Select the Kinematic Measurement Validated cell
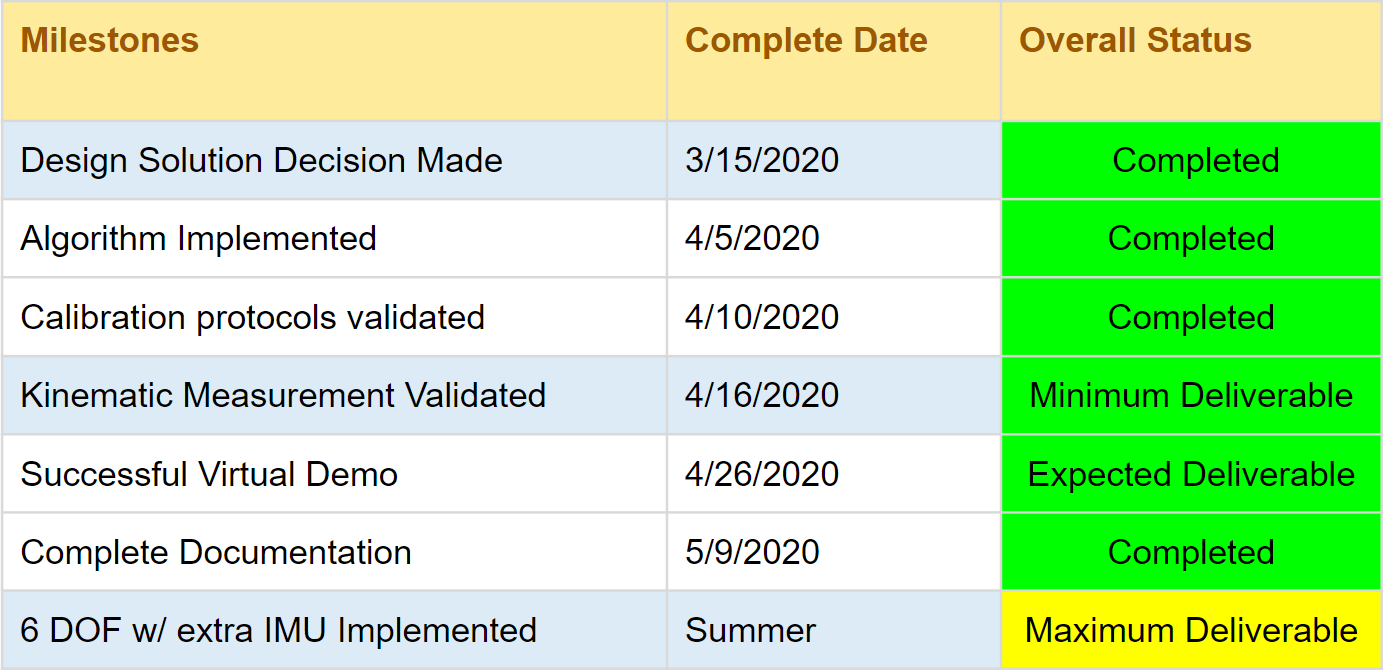1384x670 pixels. click(283, 395)
